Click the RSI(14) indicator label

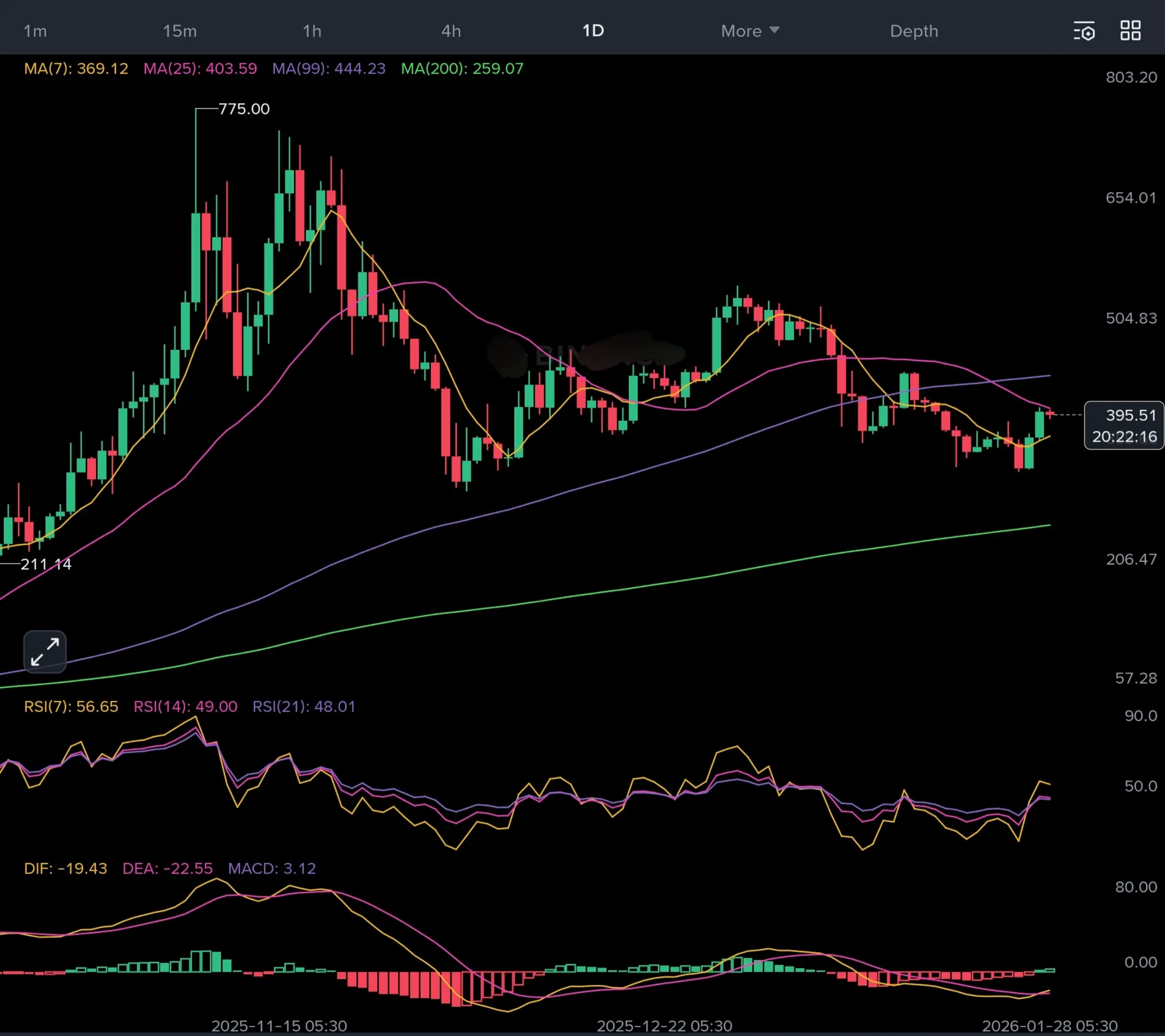185,707
